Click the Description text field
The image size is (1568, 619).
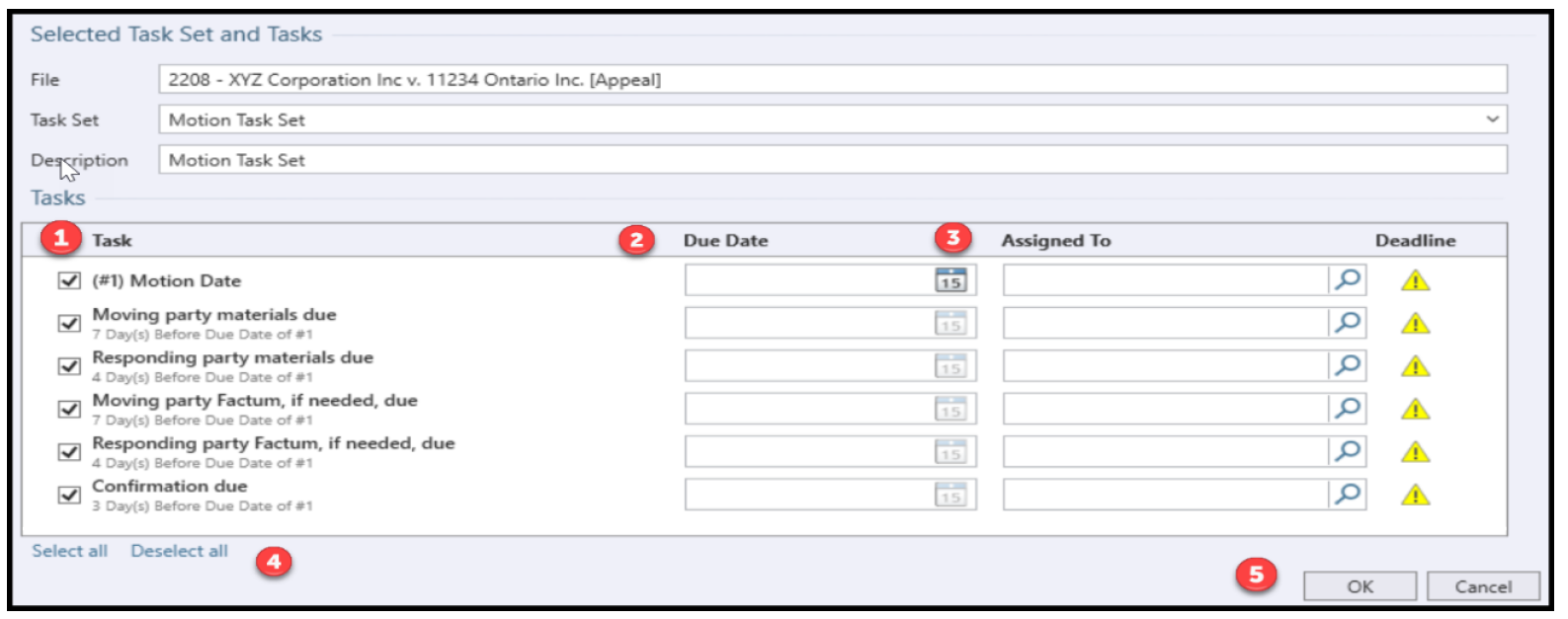pos(833,160)
